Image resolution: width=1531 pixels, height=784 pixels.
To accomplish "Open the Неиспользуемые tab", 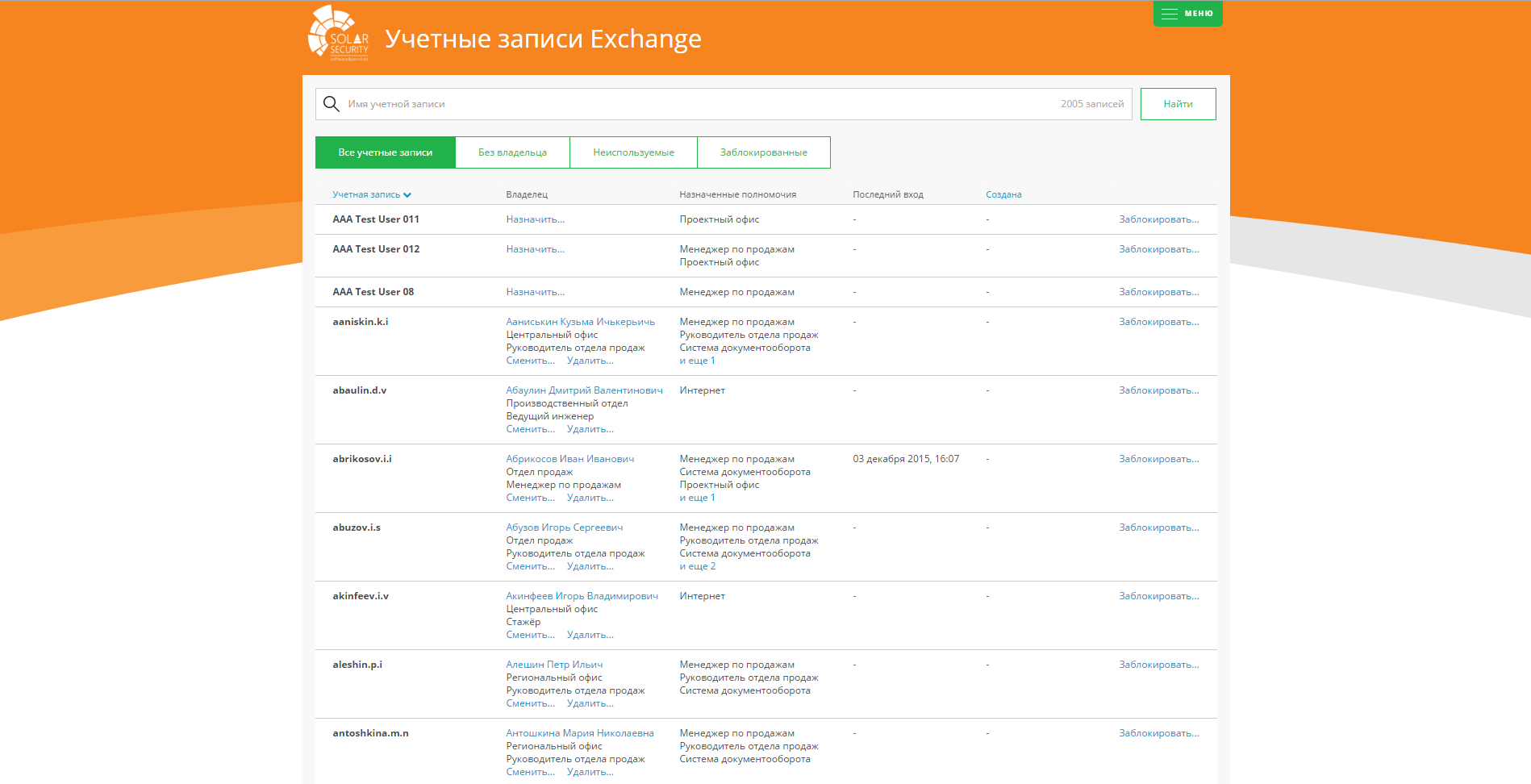I will pos(633,152).
